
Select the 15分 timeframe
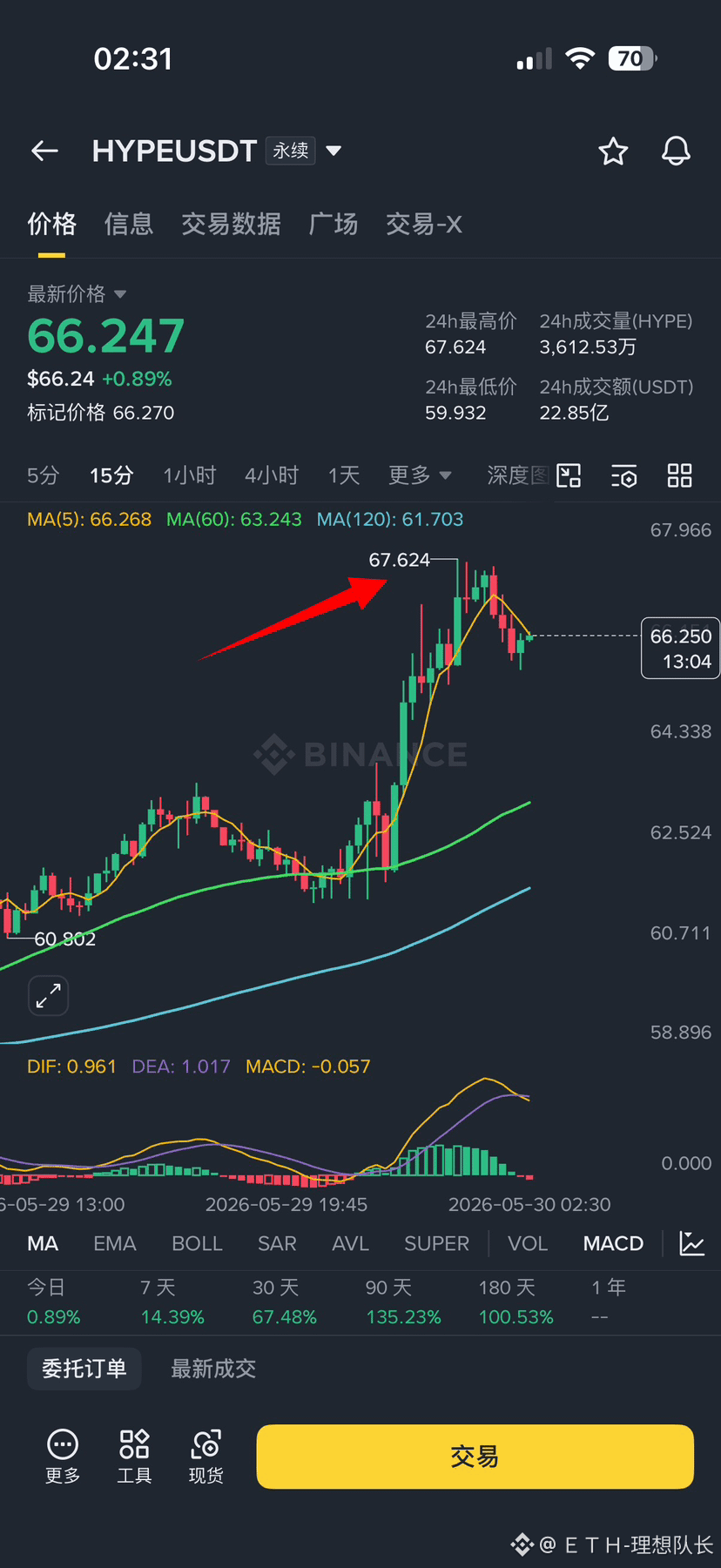pos(111,475)
